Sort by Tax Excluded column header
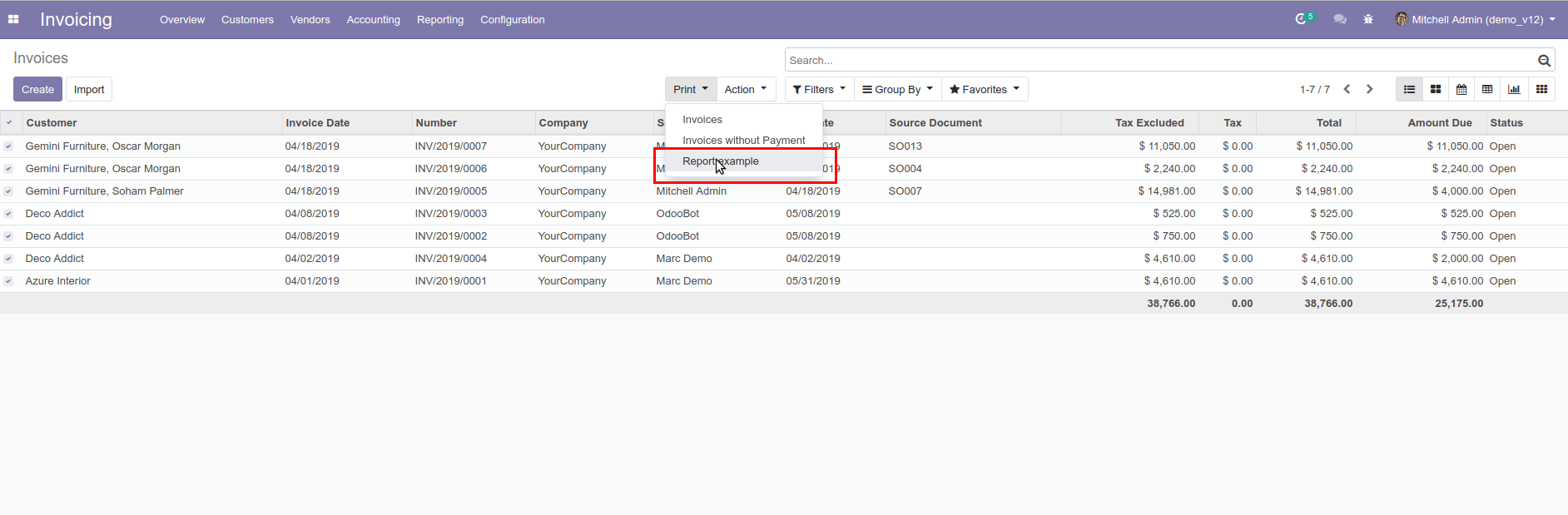 point(1130,122)
